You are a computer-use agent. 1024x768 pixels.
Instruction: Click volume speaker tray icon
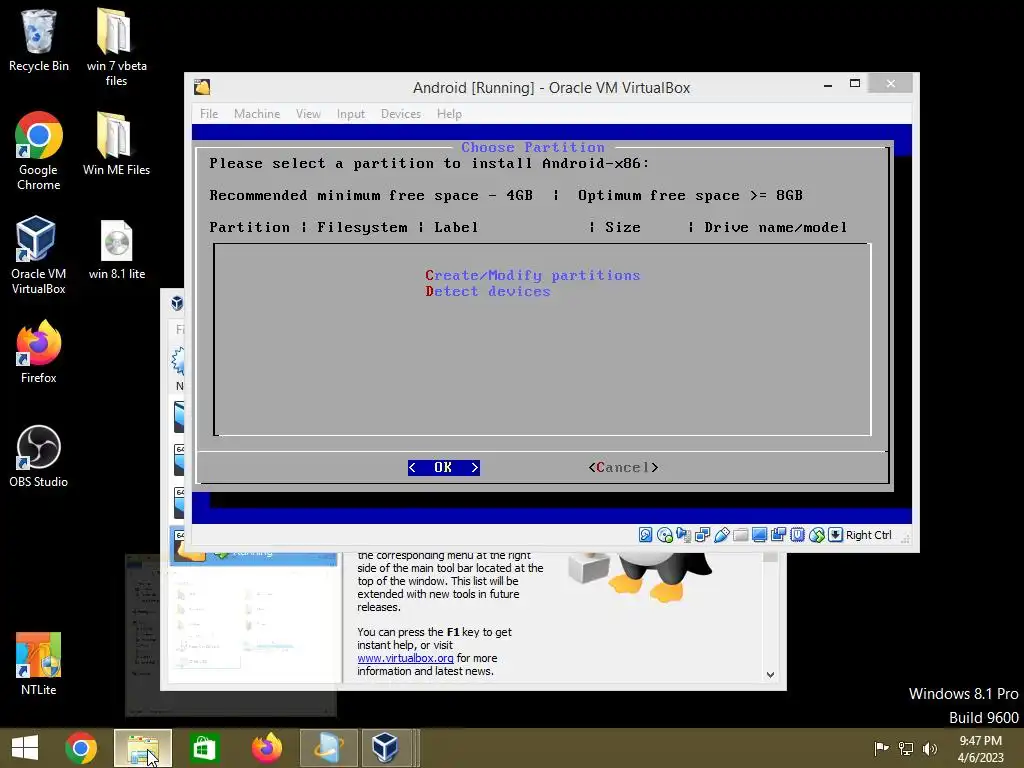[x=930, y=748]
